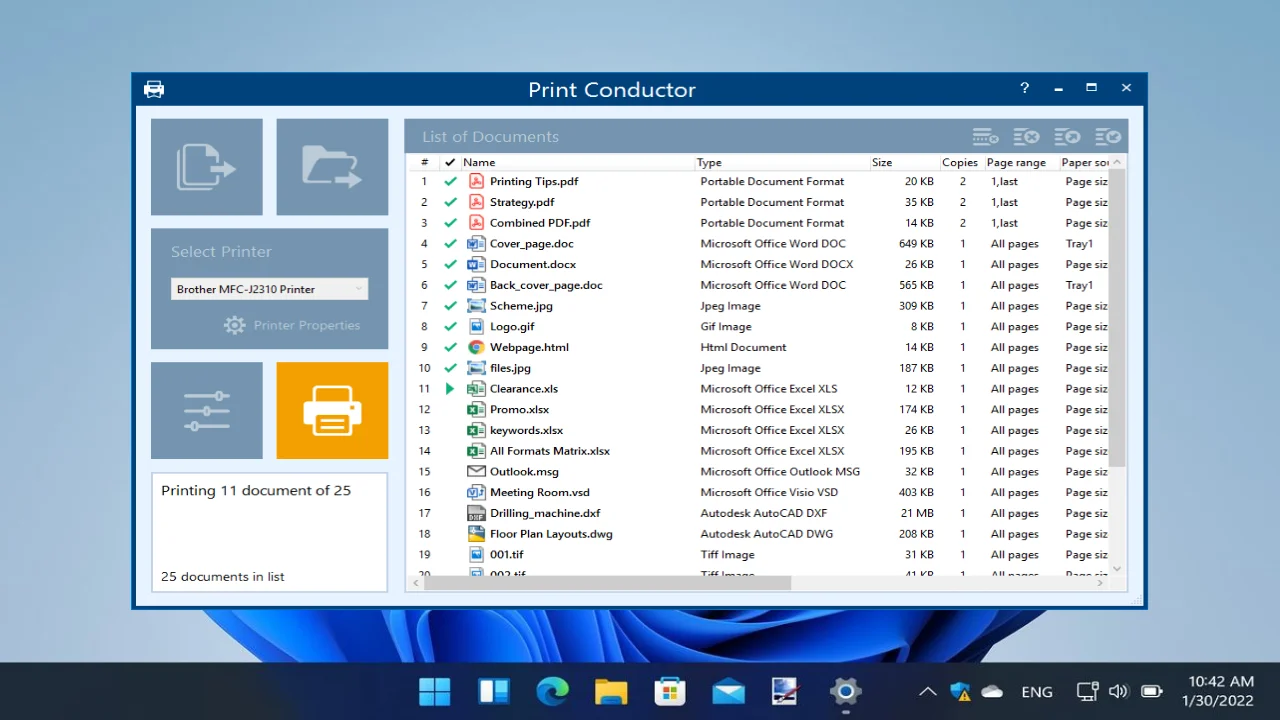Toggle the check mark for Strategy.pdf
Screen dimensions: 1280x720
pos(450,202)
